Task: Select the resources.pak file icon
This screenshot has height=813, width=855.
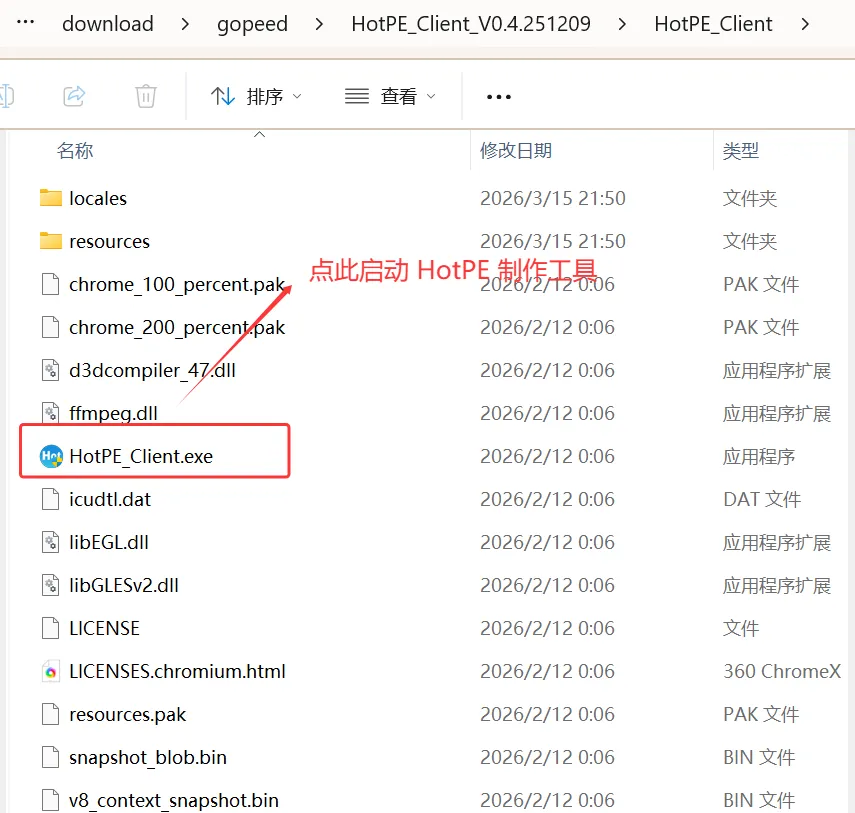Action: 51,714
